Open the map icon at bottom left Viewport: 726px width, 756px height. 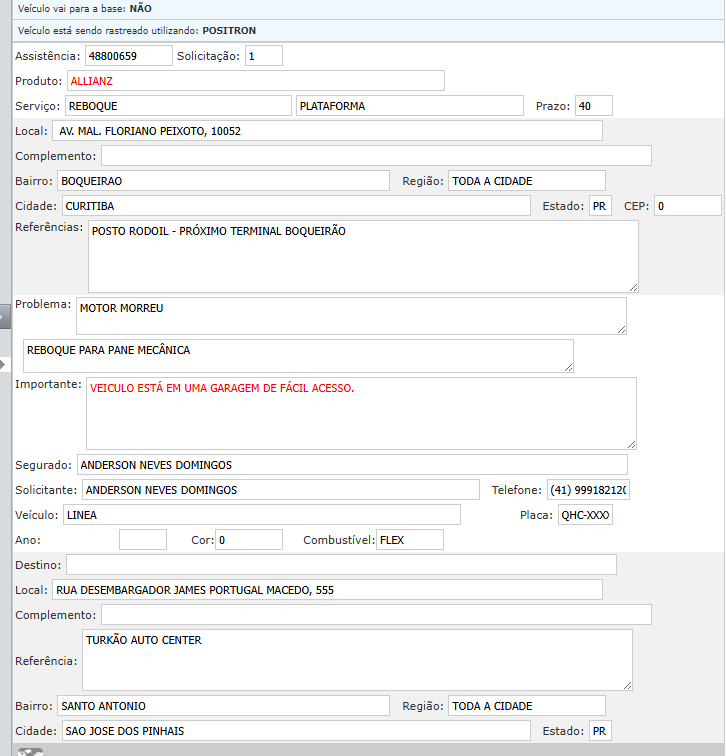tap(30, 751)
